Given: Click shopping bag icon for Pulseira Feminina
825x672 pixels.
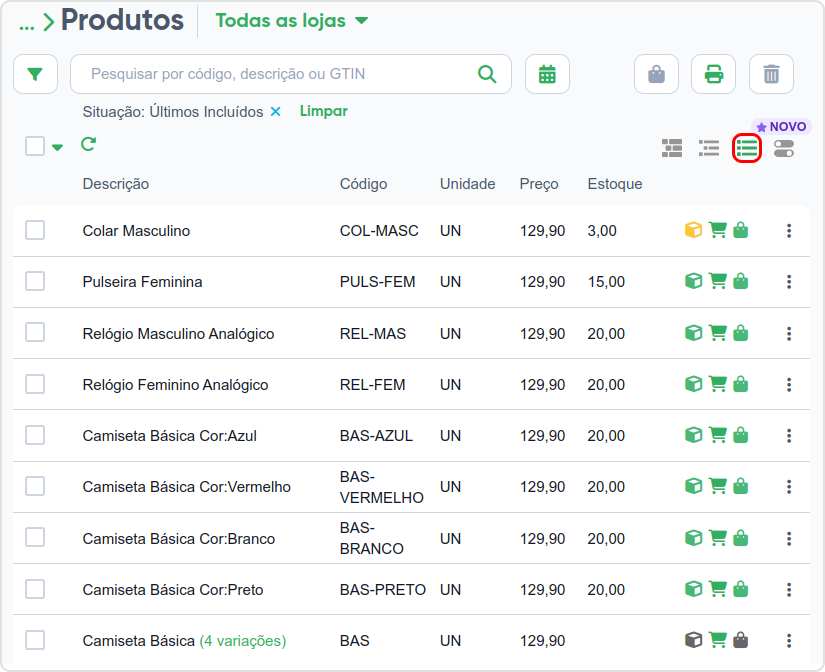Looking at the screenshot, I should pos(741,281).
